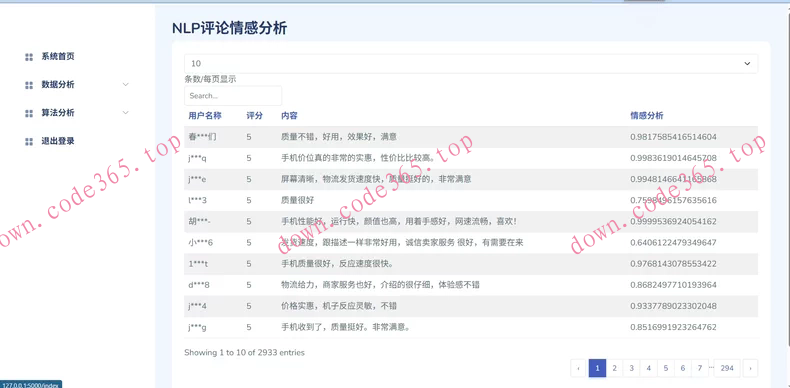This screenshot has width=790, height=388.
Task: Click the grid icon beside 数据分析
Action: (x=29, y=85)
